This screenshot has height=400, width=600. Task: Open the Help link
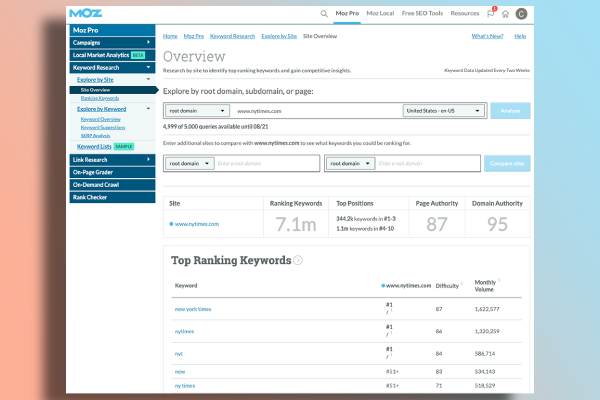tap(520, 36)
